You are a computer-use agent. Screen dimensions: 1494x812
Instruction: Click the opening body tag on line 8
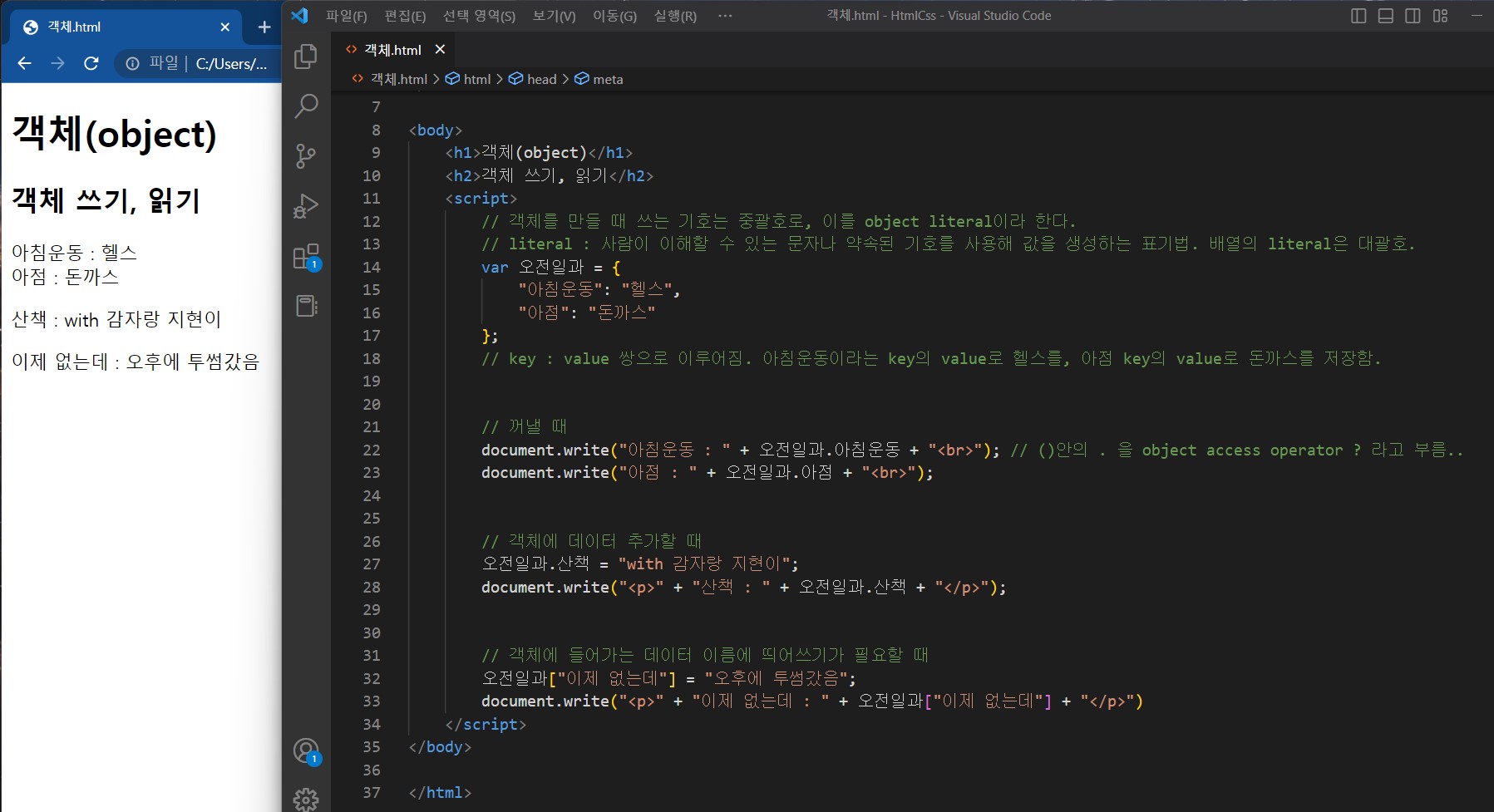point(436,130)
